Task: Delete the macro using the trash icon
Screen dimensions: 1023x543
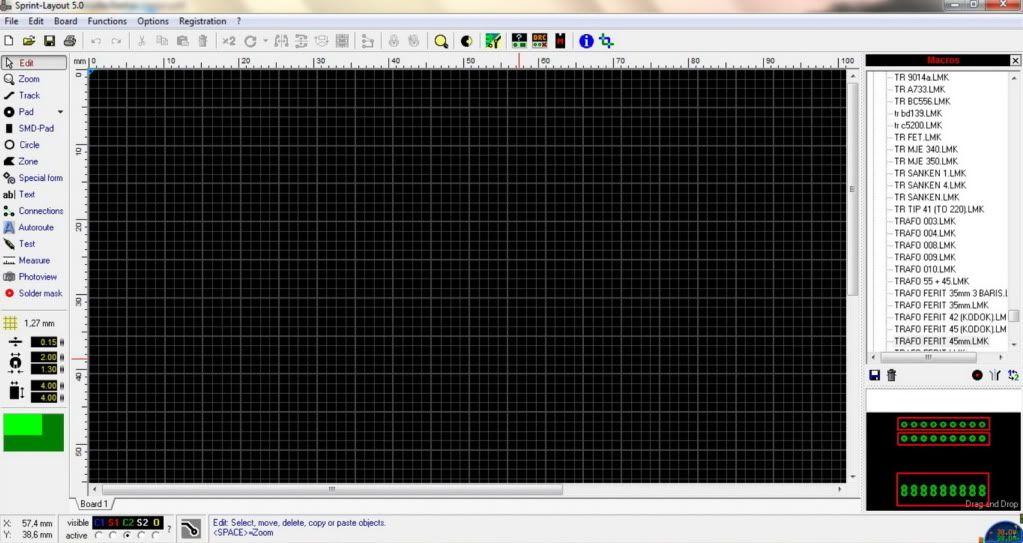Action: click(891, 375)
